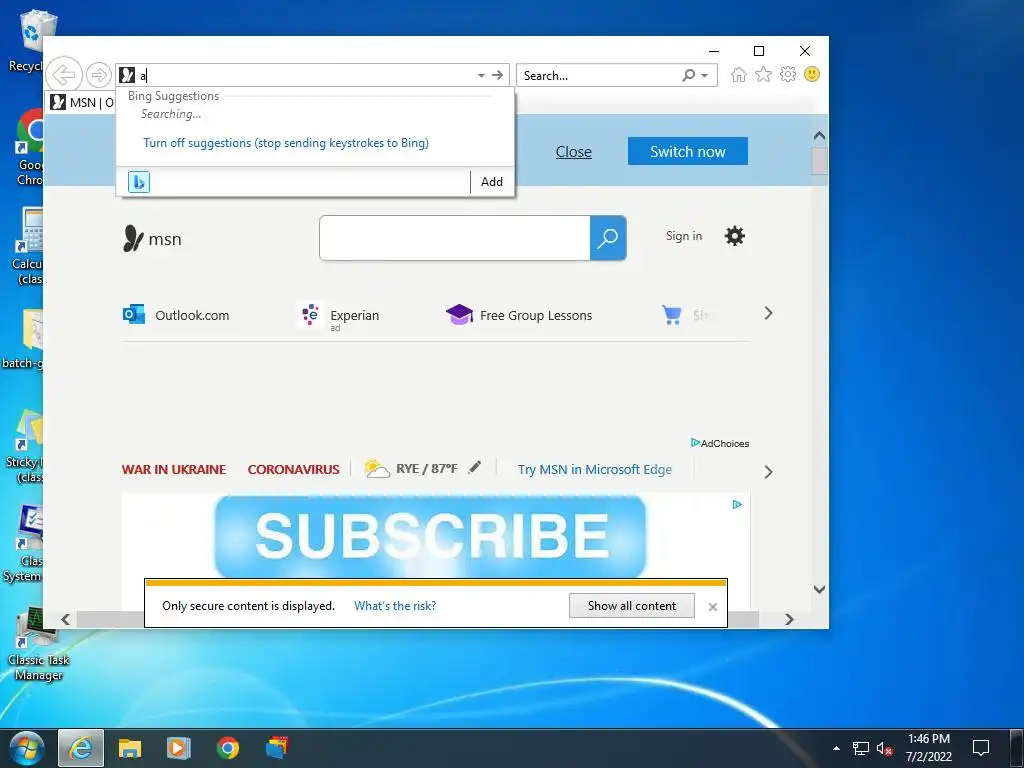1024x768 pixels.
Task: Dismiss the secure content notification bar
Action: point(712,607)
